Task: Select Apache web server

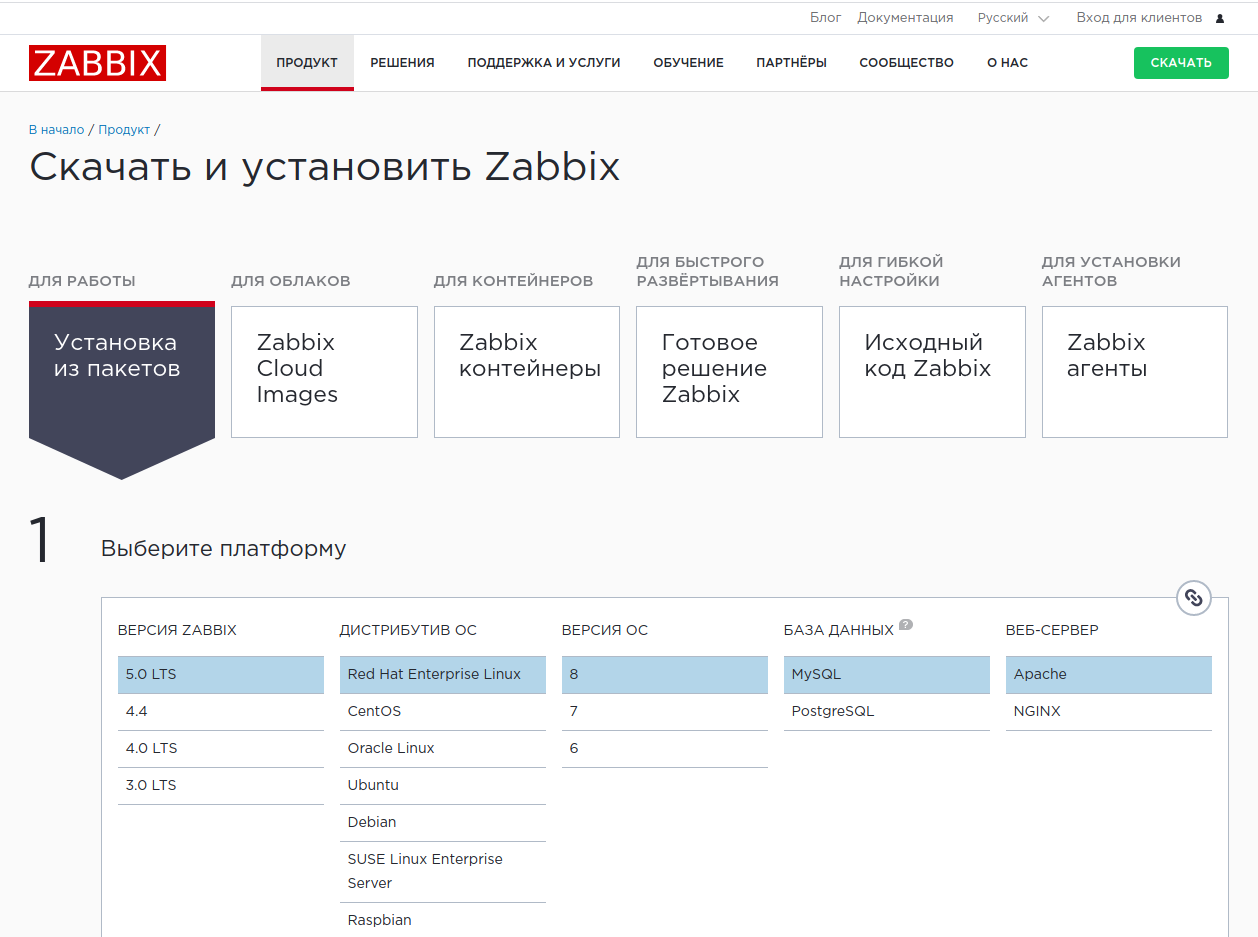Action: click(1109, 674)
